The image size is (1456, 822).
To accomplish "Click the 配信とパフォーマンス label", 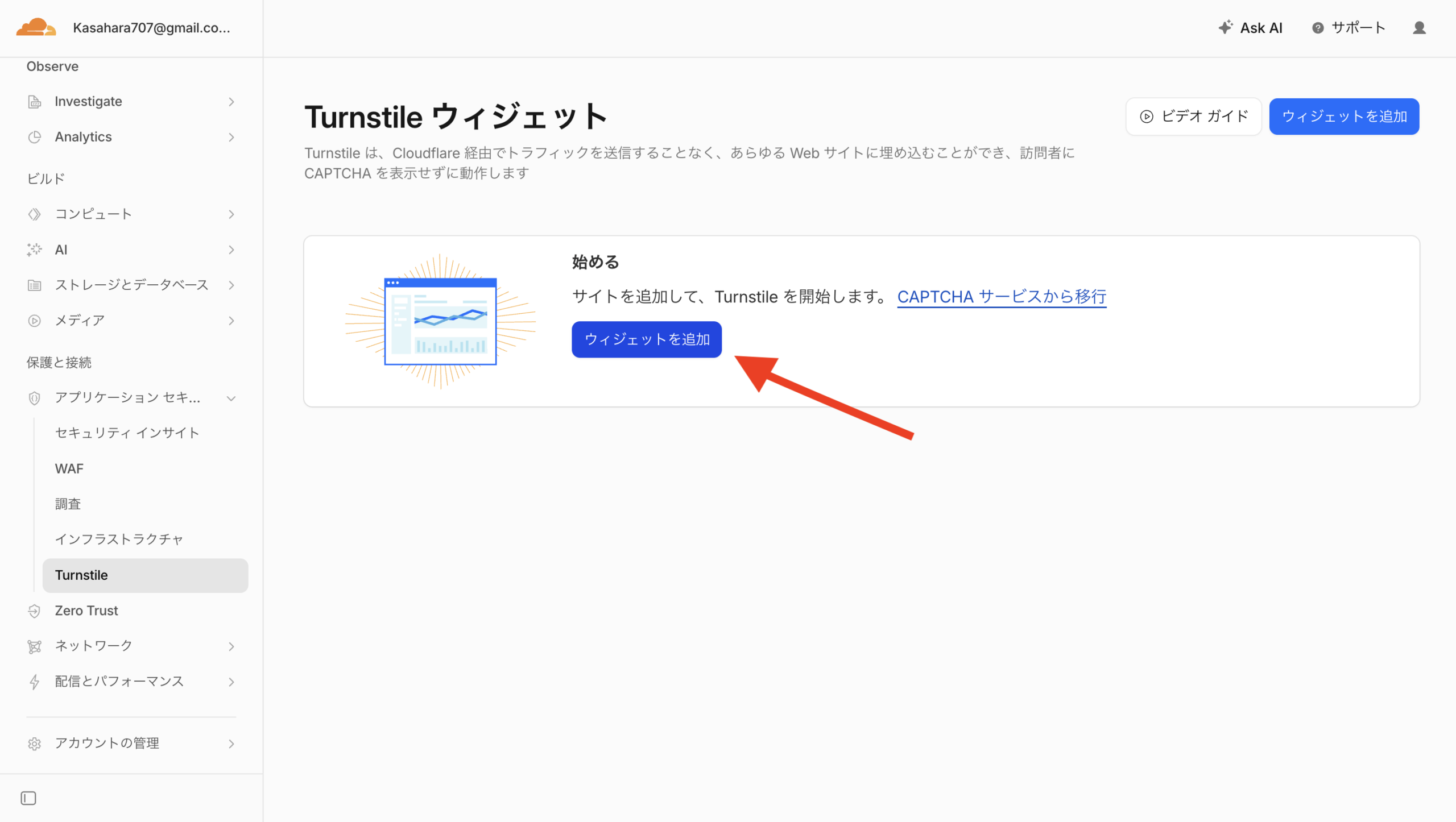I will pos(119,682).
